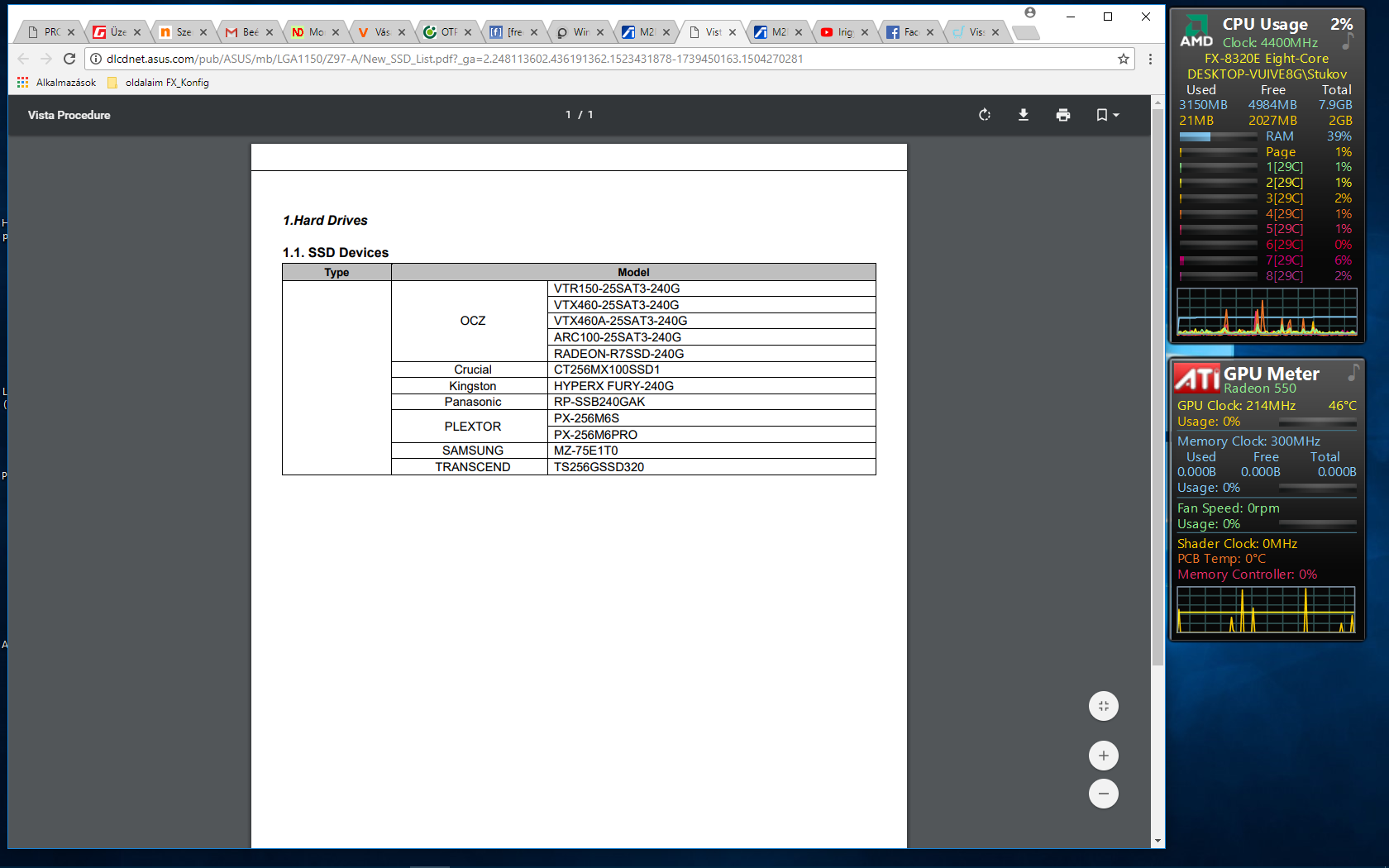Screen dimensions: 1389x868
Task: Close the Vist PDF tab
Action: click(x=733, y=32)
